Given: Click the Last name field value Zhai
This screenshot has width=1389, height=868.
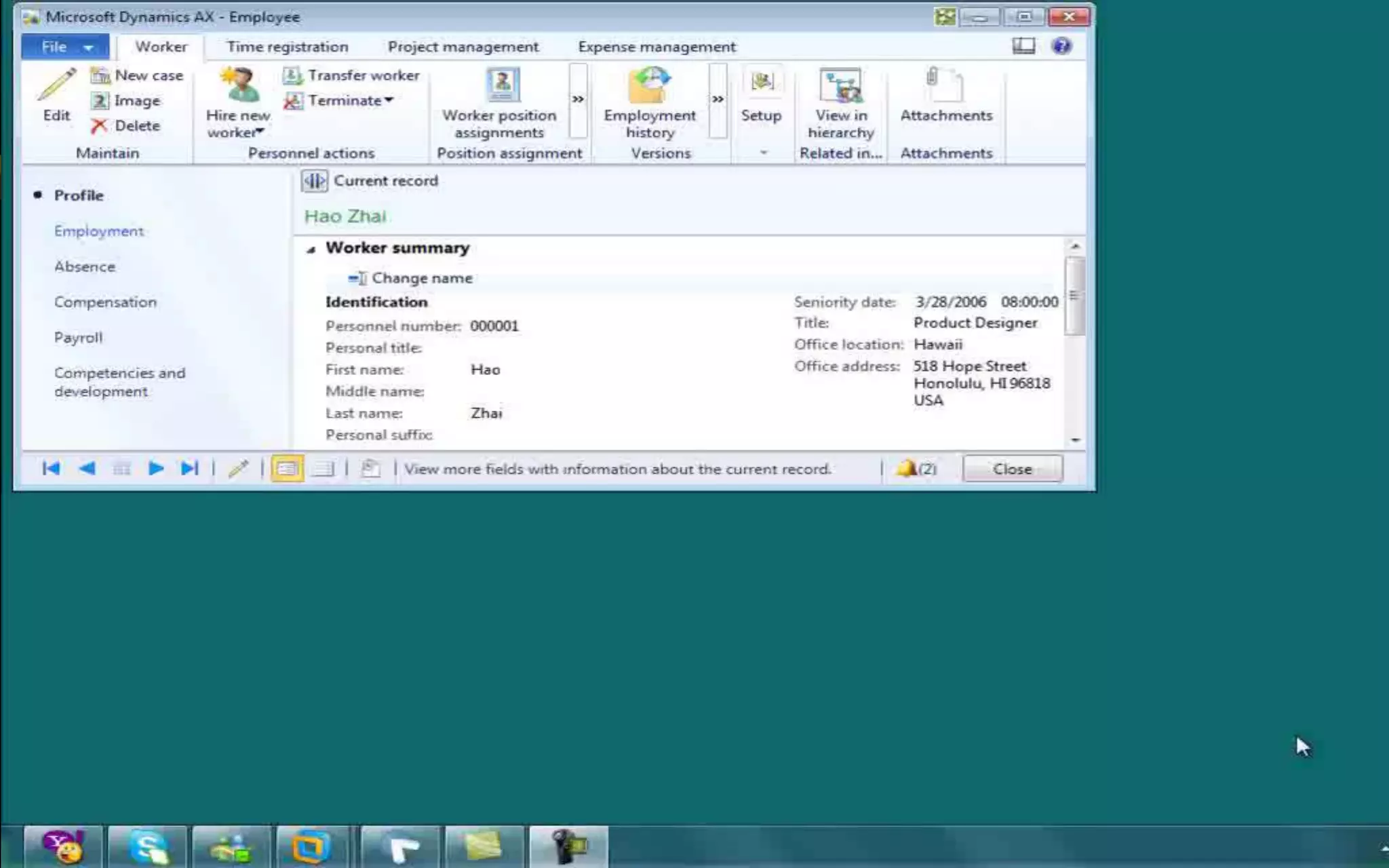Looking at the screenshot, I should (x=486, y=413).
